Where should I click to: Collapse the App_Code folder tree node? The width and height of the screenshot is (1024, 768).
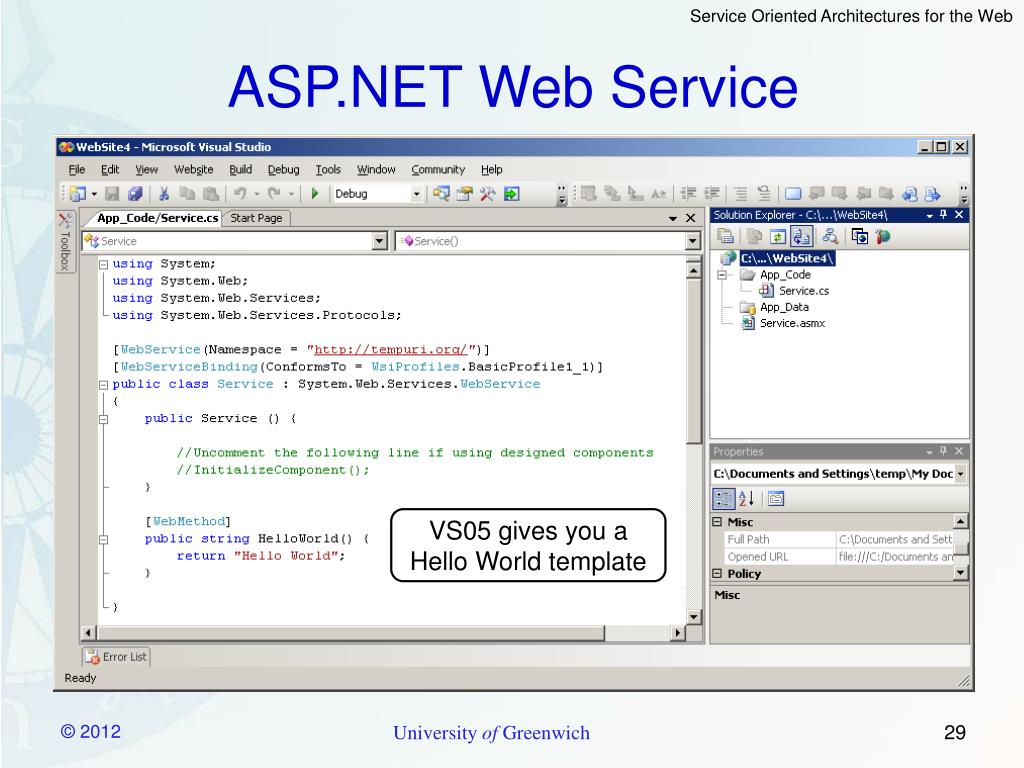(722, 275)
